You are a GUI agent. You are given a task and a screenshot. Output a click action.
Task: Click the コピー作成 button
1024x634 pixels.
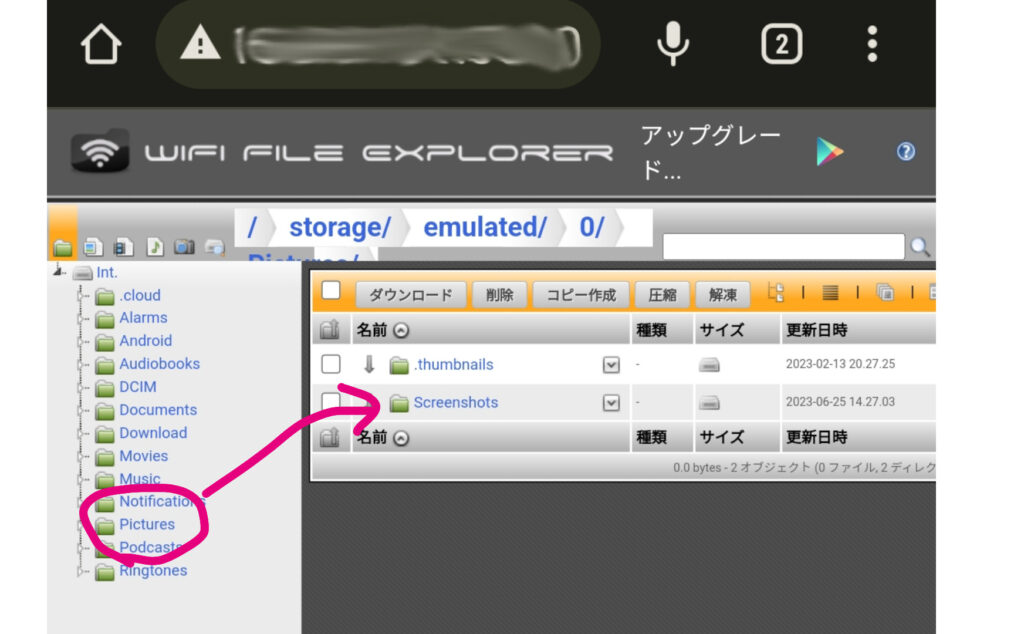click(581, 294)
